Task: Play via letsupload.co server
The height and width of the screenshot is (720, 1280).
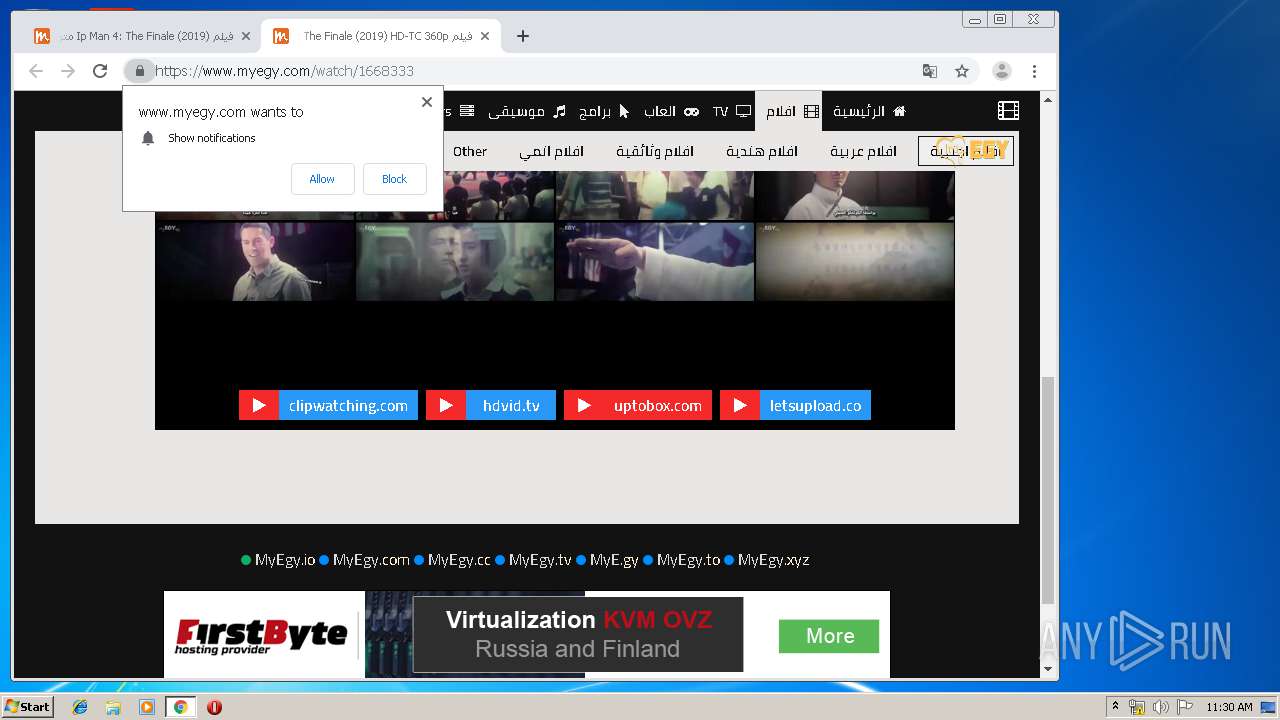Action: point(795,405)
